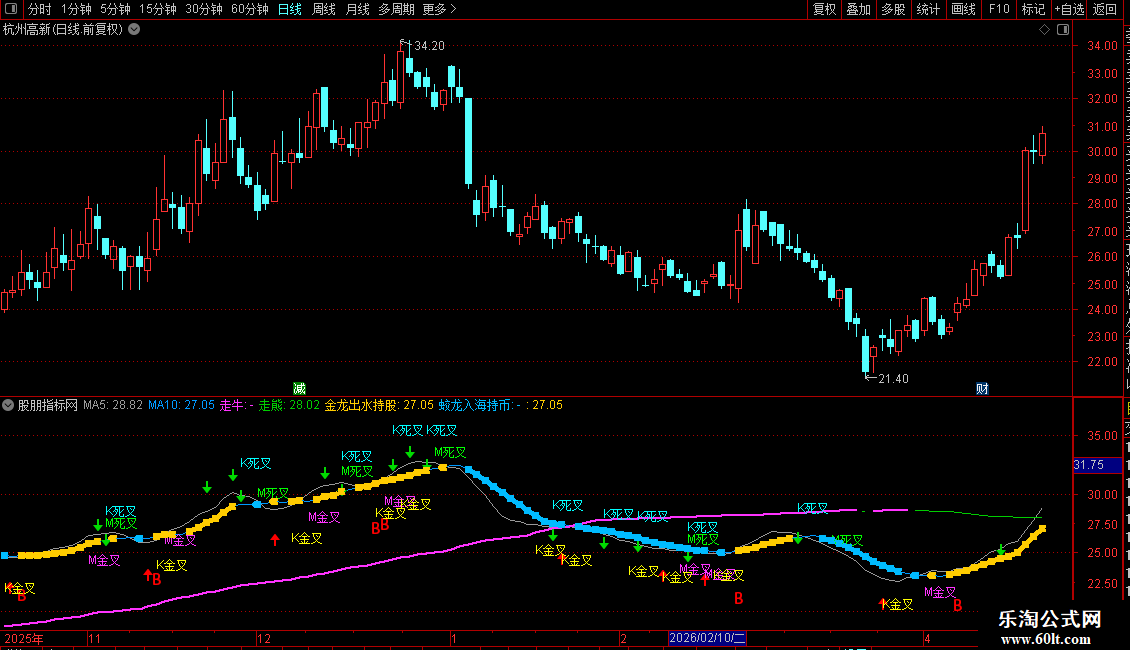This screenshot has height=650, width=1130.
Task: Click the green 减 marker on chart
Action: tap(300, 388)
